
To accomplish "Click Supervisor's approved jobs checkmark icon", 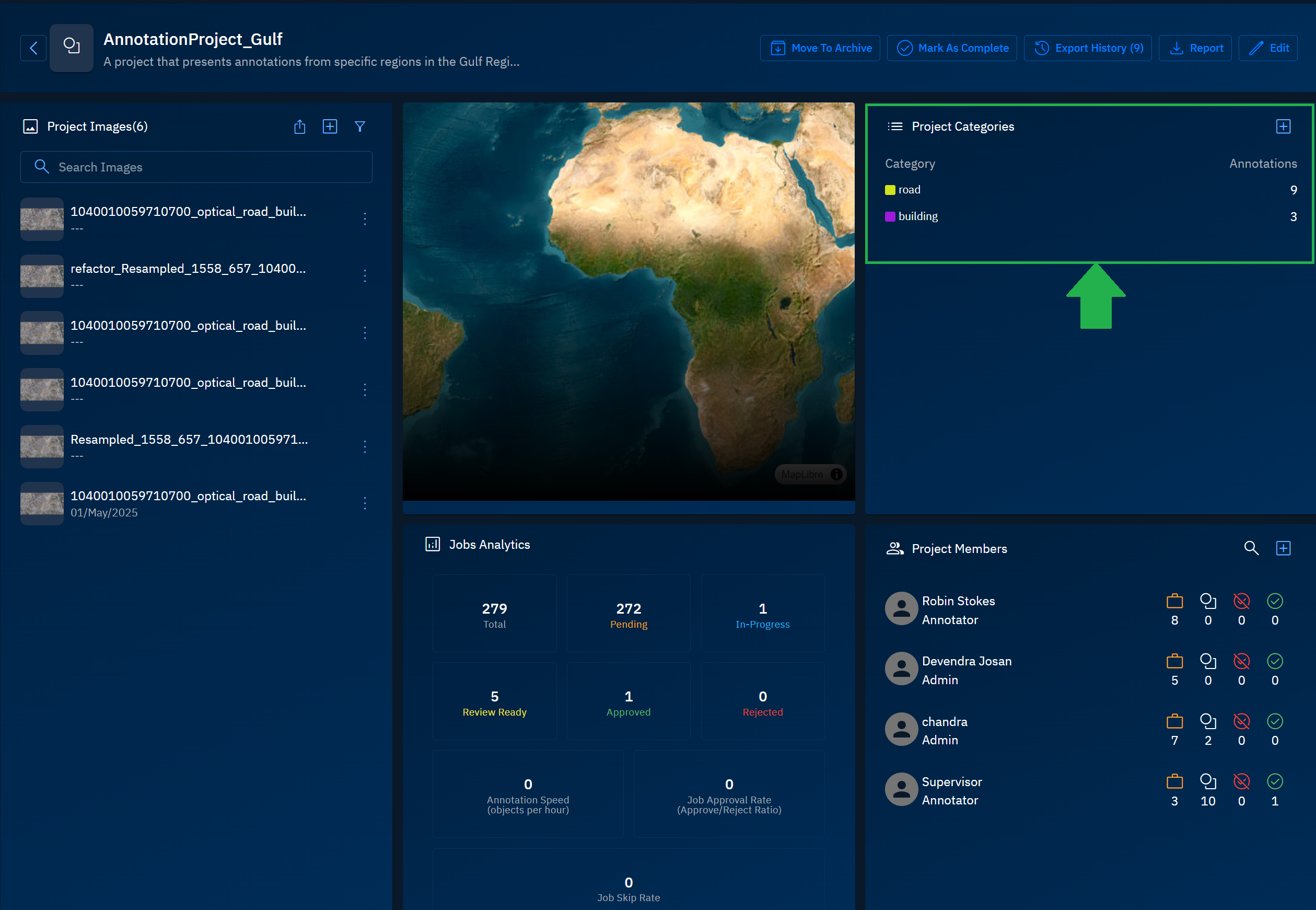I will coord(1274,782).
